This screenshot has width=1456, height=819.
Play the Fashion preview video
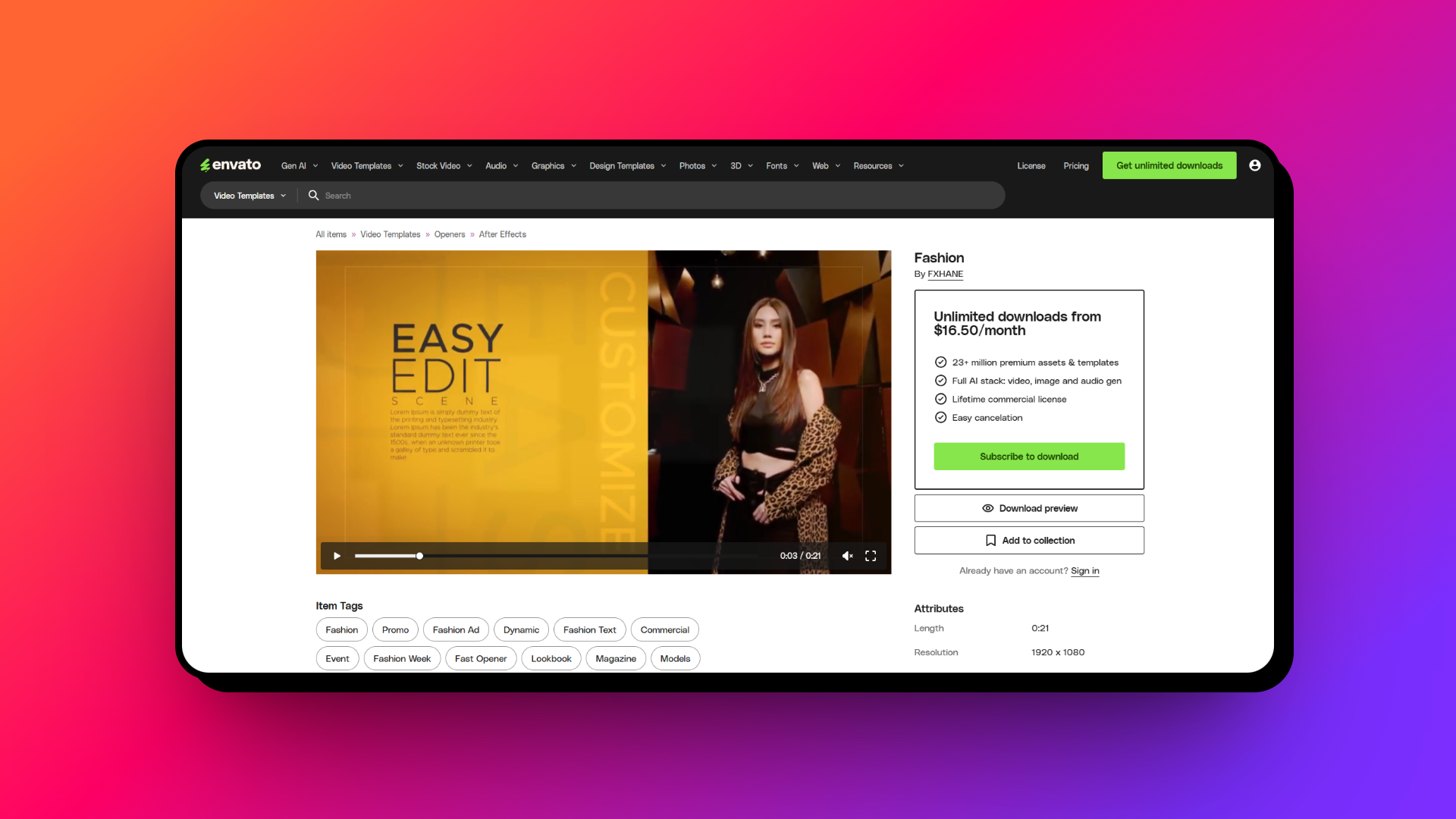coord(337,556)
